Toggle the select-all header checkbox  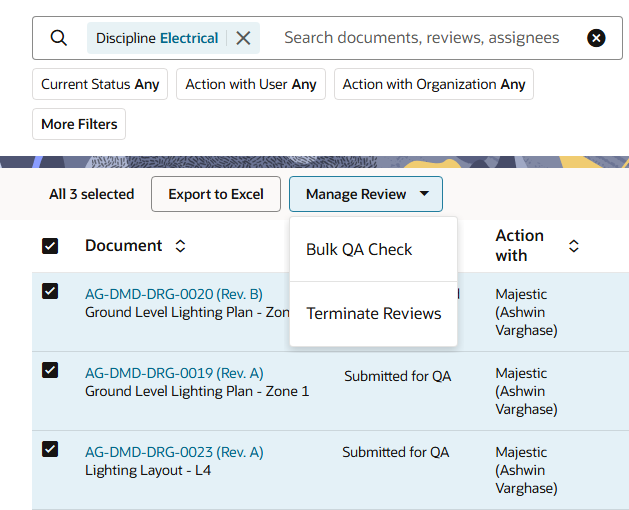click(x=50, y=246)
